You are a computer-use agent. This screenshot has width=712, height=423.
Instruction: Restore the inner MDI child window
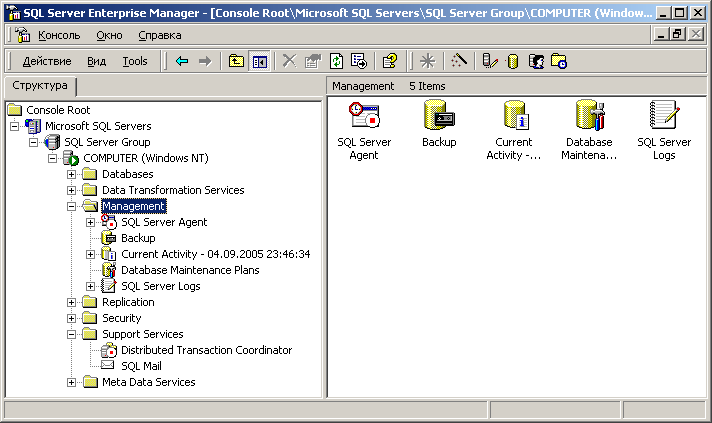[677, 34]
